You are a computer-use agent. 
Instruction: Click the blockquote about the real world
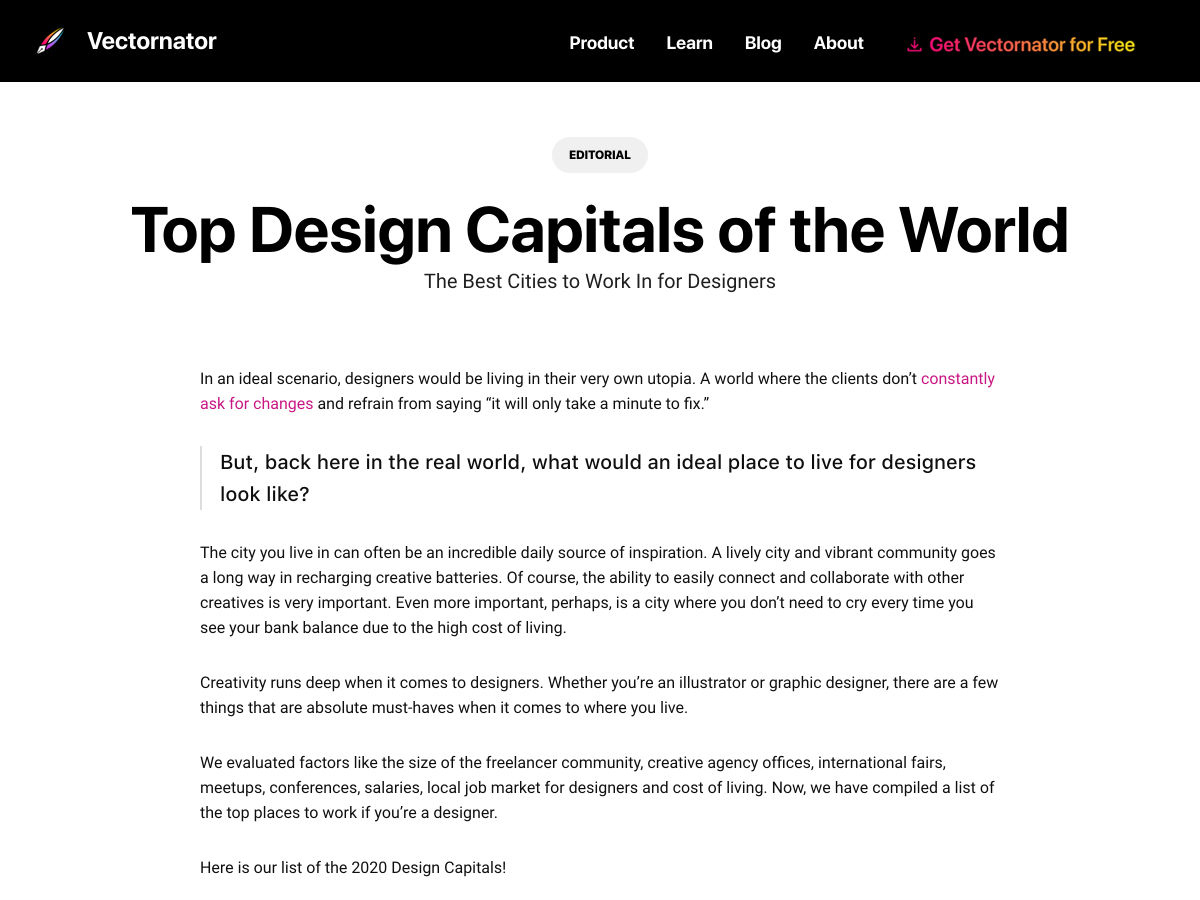coord(597,478)
